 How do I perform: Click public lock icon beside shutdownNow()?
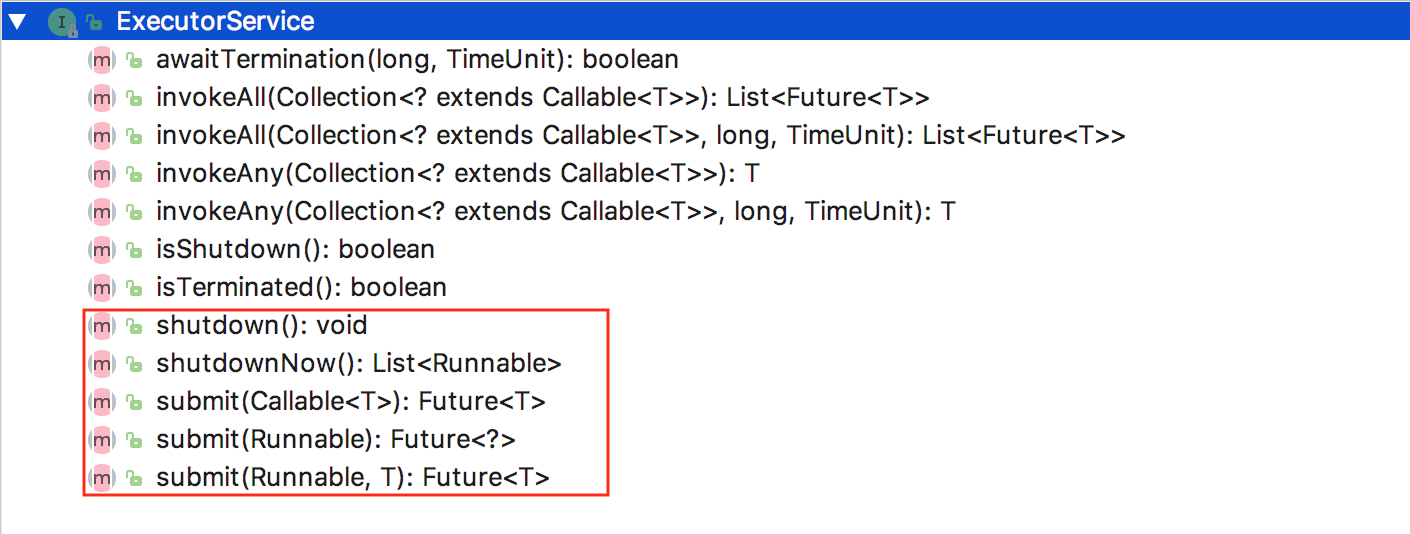tap(134, 363)
